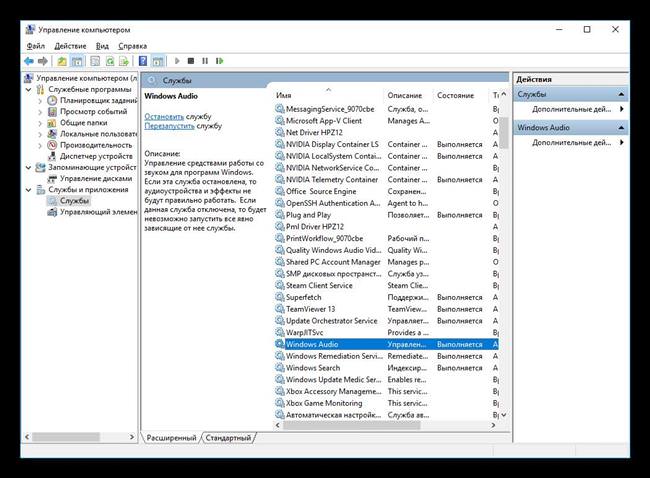Select the NVIDIA Telemetry Container row
The image size is (650, 478).
coord(386,180)
